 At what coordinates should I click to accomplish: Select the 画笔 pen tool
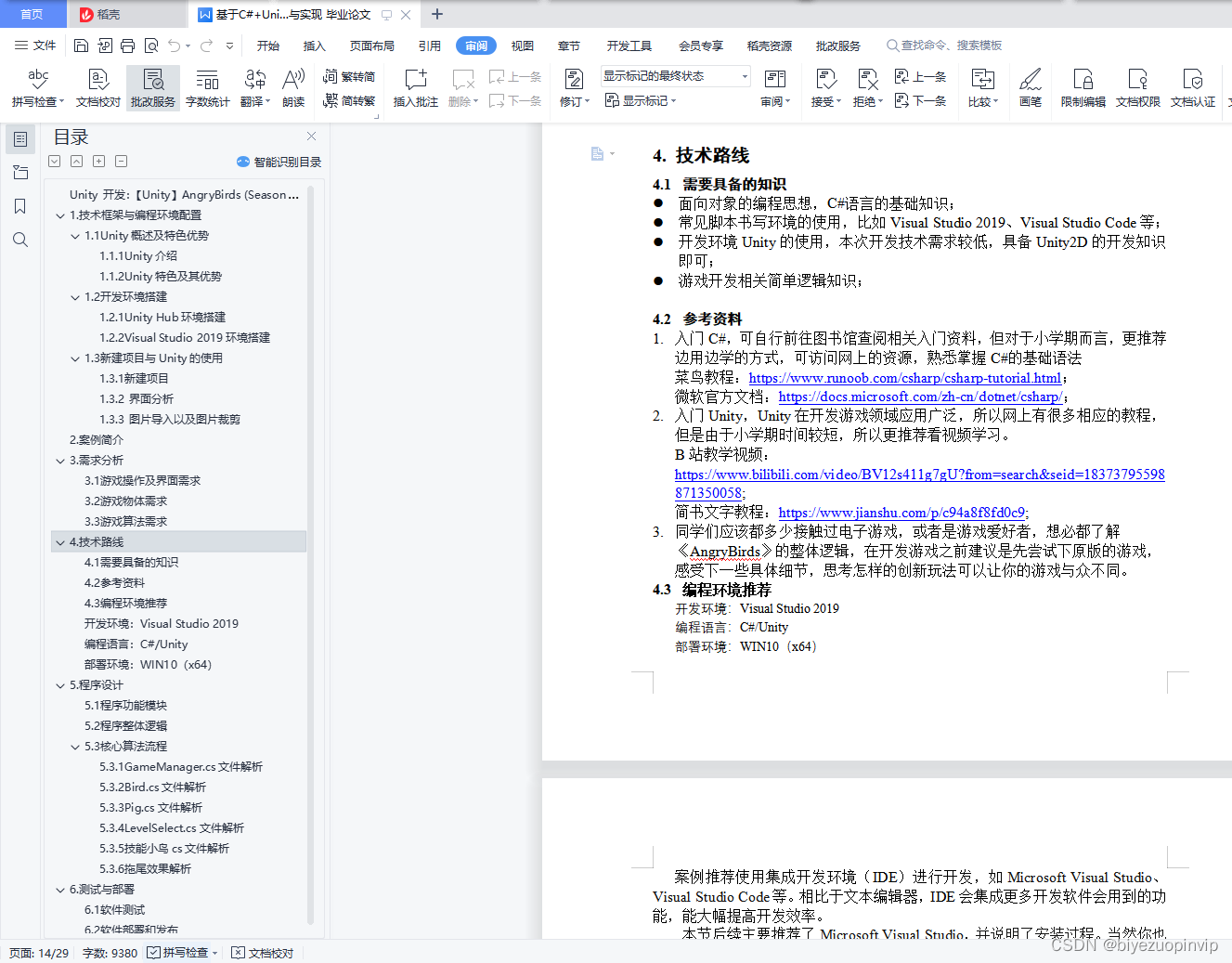(x=1031, y=89)
